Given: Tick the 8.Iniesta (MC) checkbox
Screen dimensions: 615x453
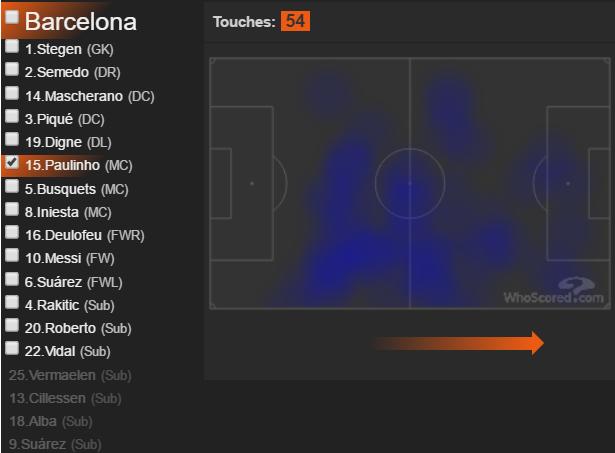Looking at the screenshot, I should coord(11,210).
